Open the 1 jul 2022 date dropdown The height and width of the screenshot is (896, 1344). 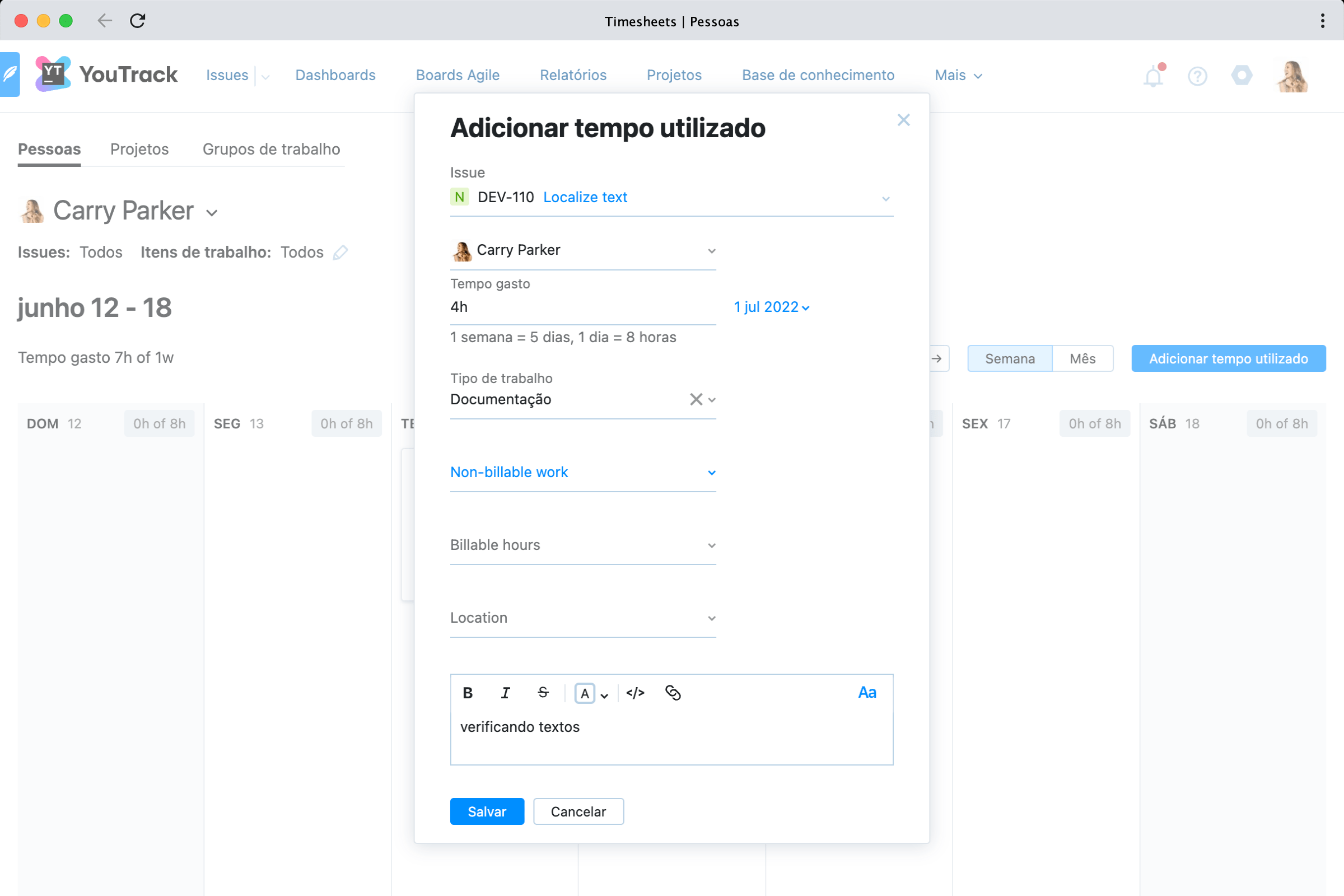point(772,307)
